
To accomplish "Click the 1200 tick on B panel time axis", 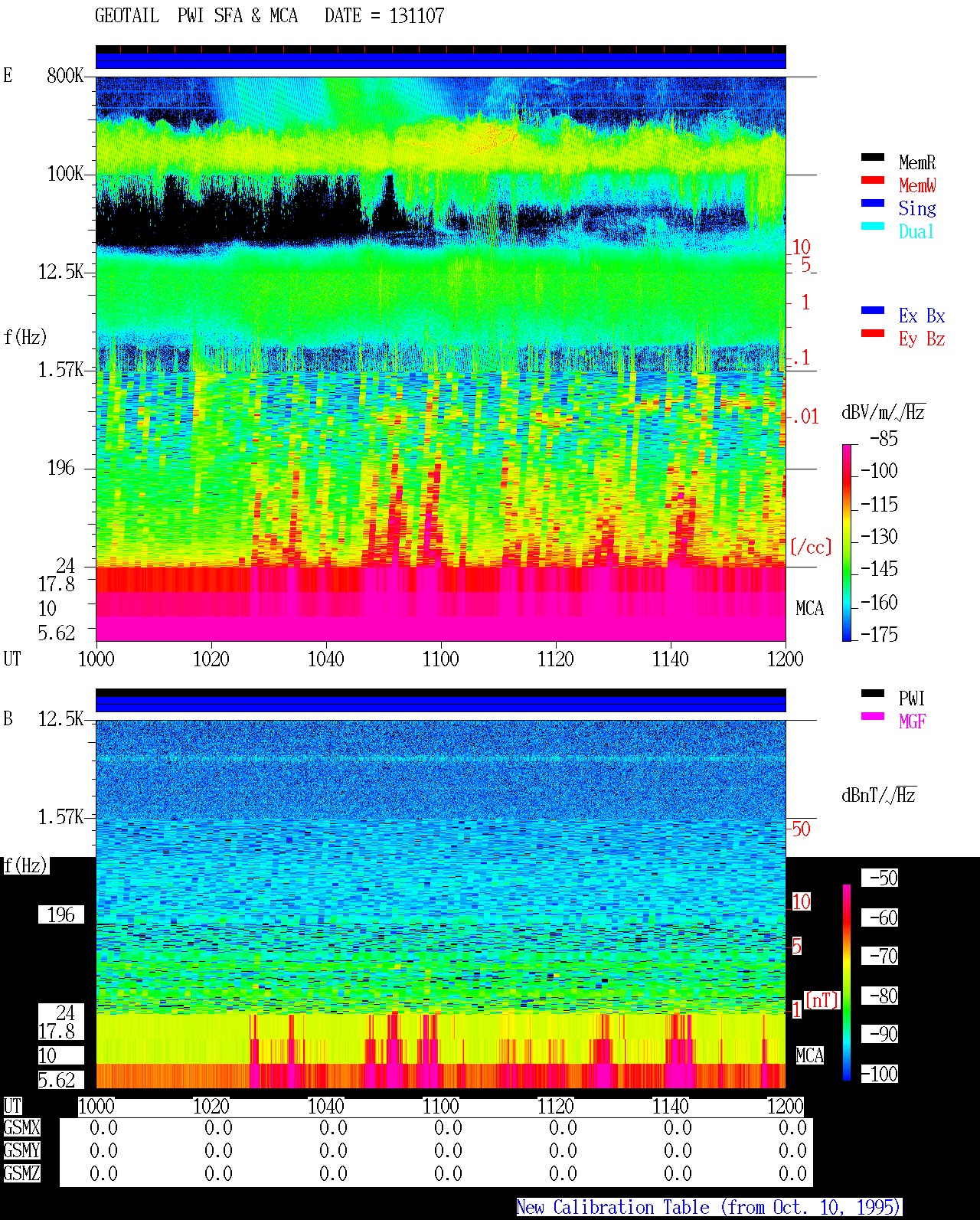I will click(x=785, y=1107).
